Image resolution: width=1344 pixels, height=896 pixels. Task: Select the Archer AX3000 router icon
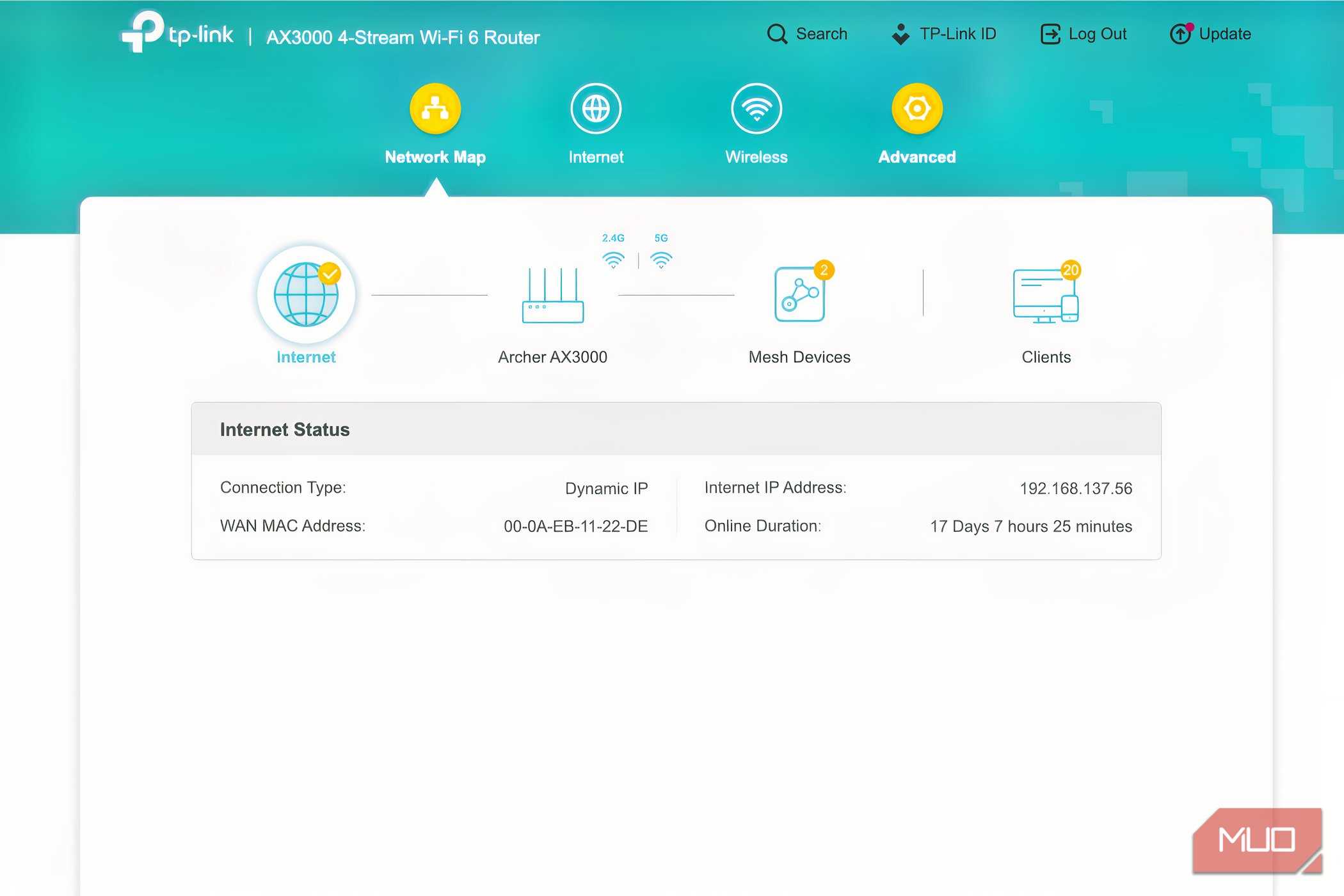(553, 295)
